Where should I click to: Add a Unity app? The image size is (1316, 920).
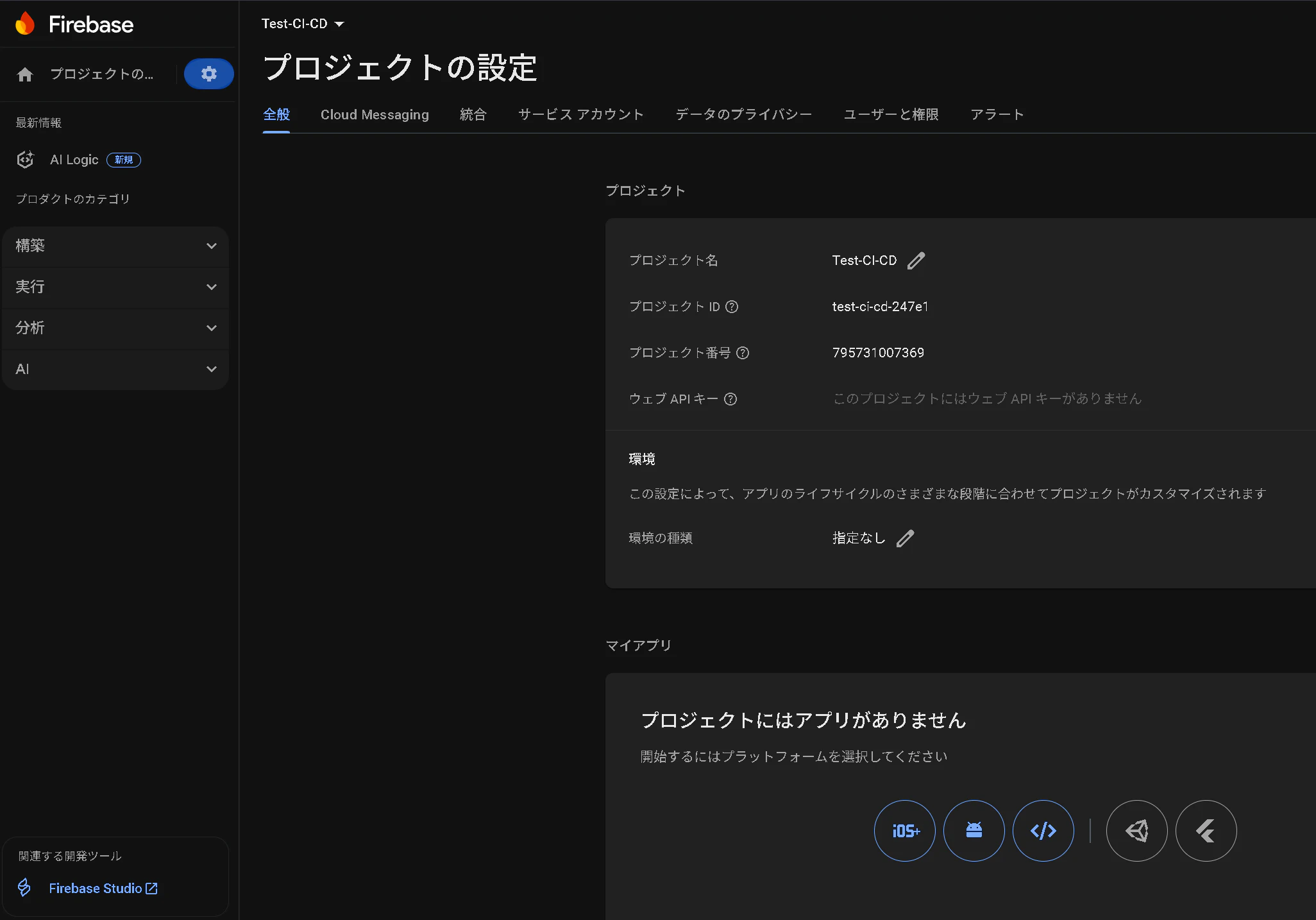pyautogui.click(x=1137, y=831)
